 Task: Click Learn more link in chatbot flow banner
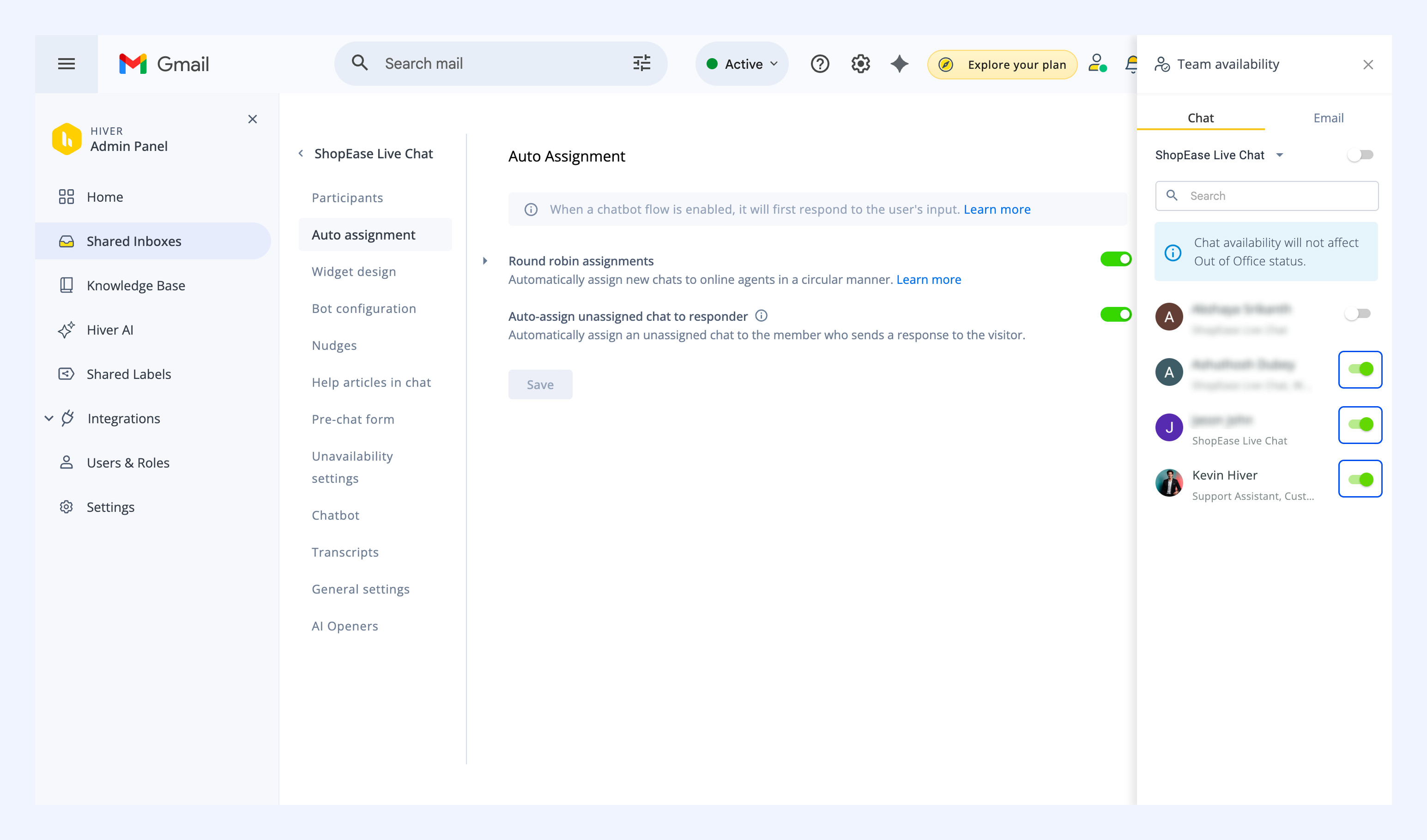coord(997,210)
